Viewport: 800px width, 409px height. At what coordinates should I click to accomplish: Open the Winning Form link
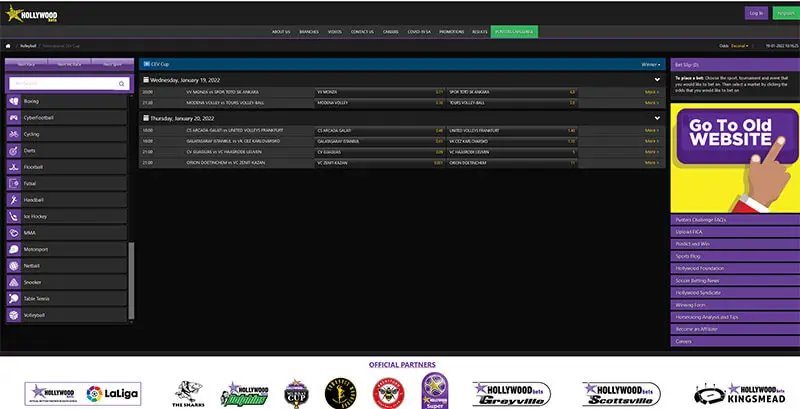[735, 305]
